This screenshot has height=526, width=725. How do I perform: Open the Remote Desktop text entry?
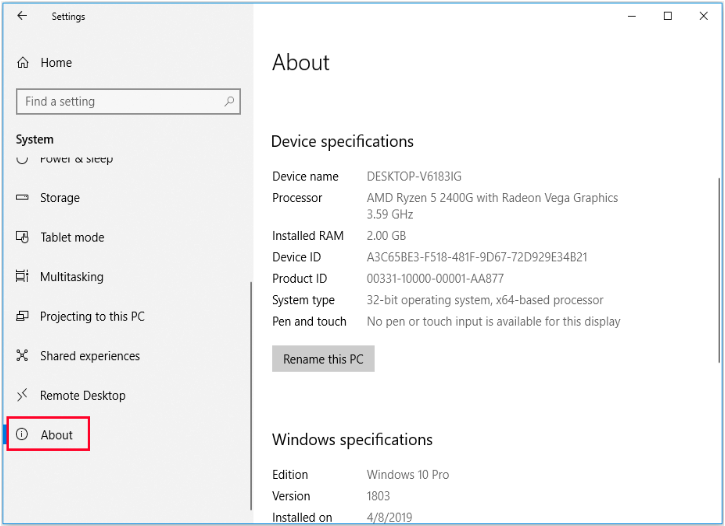tap(83, 396)
